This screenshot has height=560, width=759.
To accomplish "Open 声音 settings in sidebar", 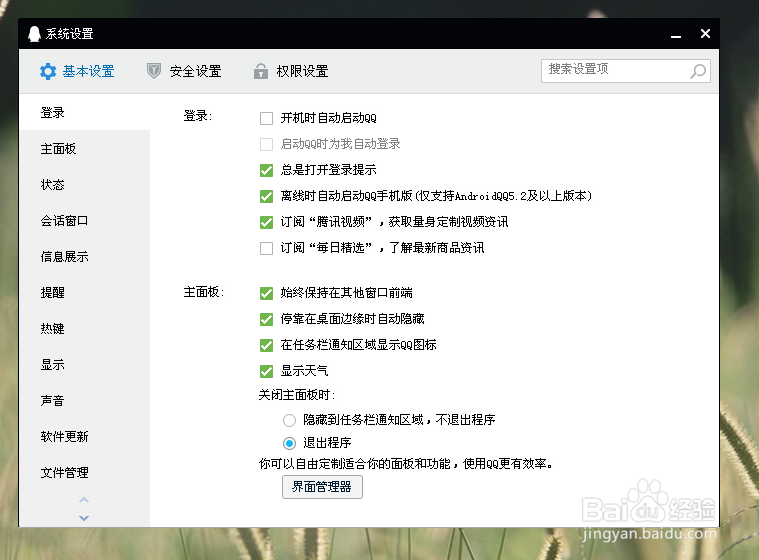I will [84, 400].
